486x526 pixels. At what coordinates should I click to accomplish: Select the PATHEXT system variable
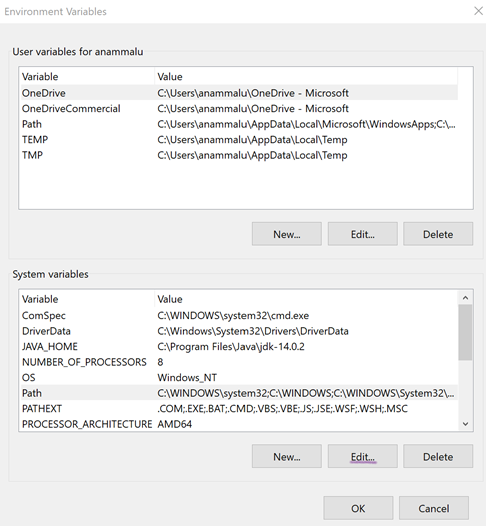(x=239, y=408)
